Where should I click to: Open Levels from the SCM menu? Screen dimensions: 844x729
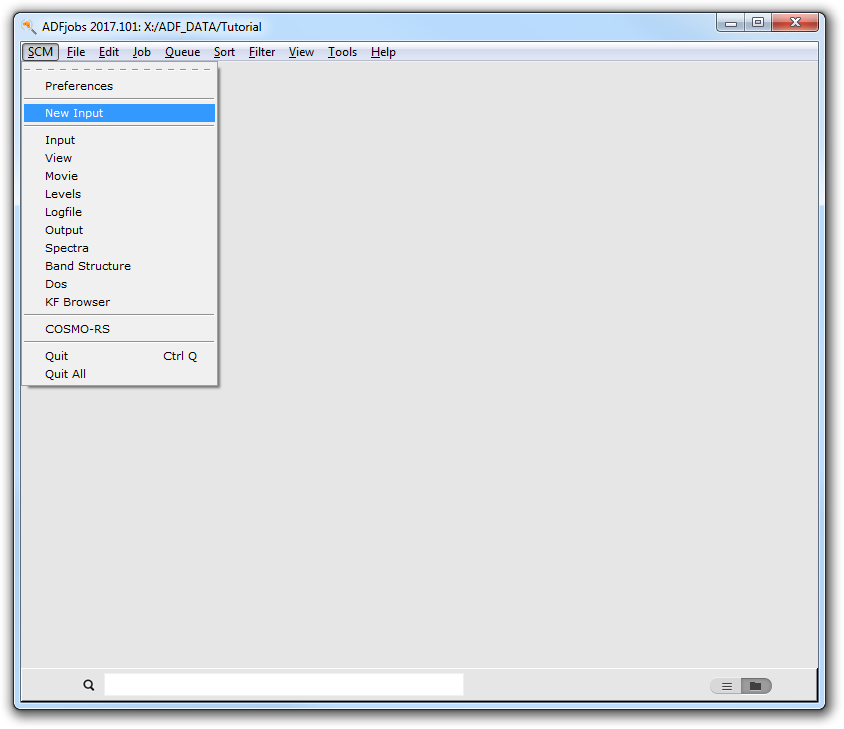(x=63, y=194)
